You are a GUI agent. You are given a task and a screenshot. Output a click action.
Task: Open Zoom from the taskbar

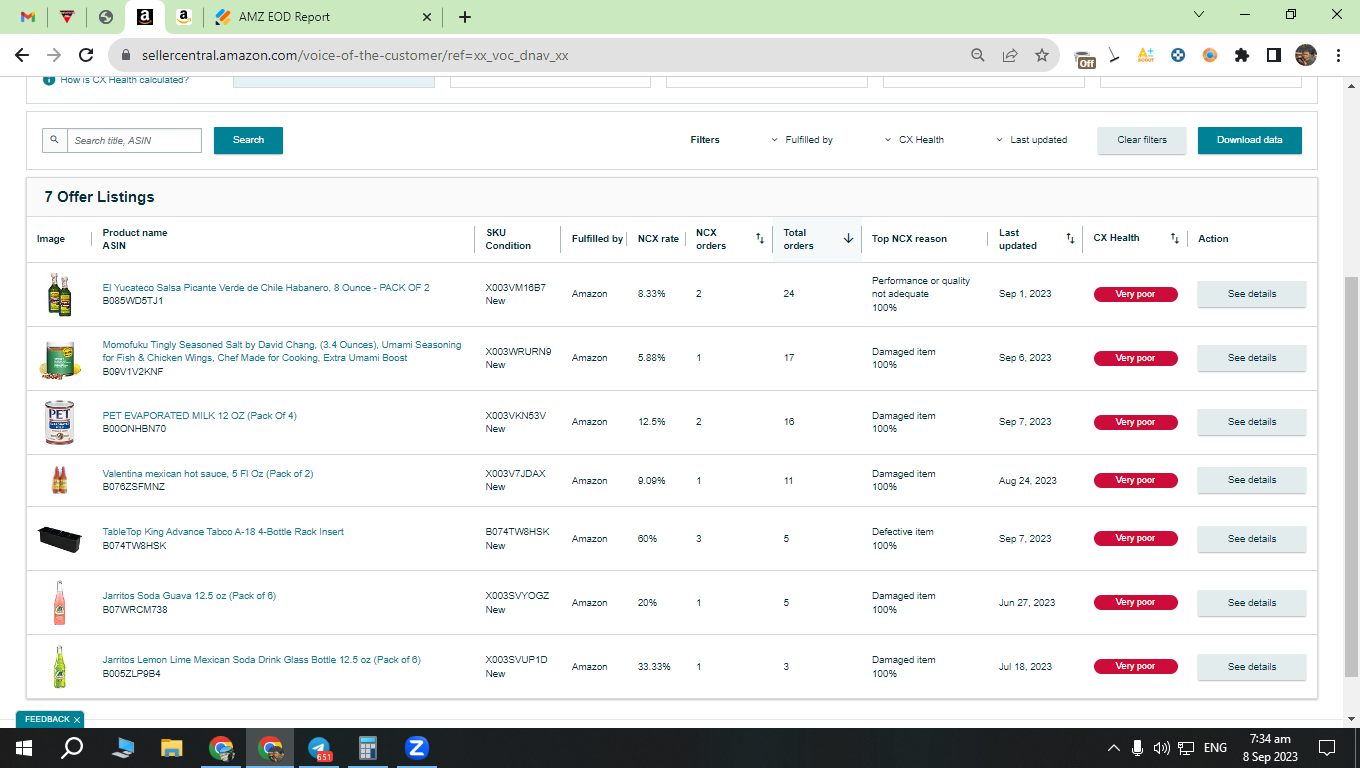coord(417,748)
